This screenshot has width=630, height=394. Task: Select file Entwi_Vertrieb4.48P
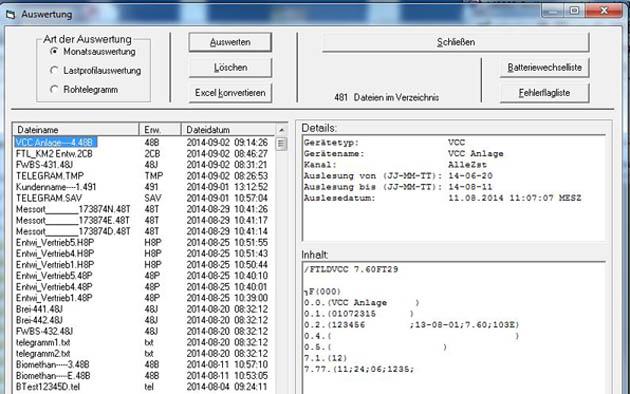point(54,287)
